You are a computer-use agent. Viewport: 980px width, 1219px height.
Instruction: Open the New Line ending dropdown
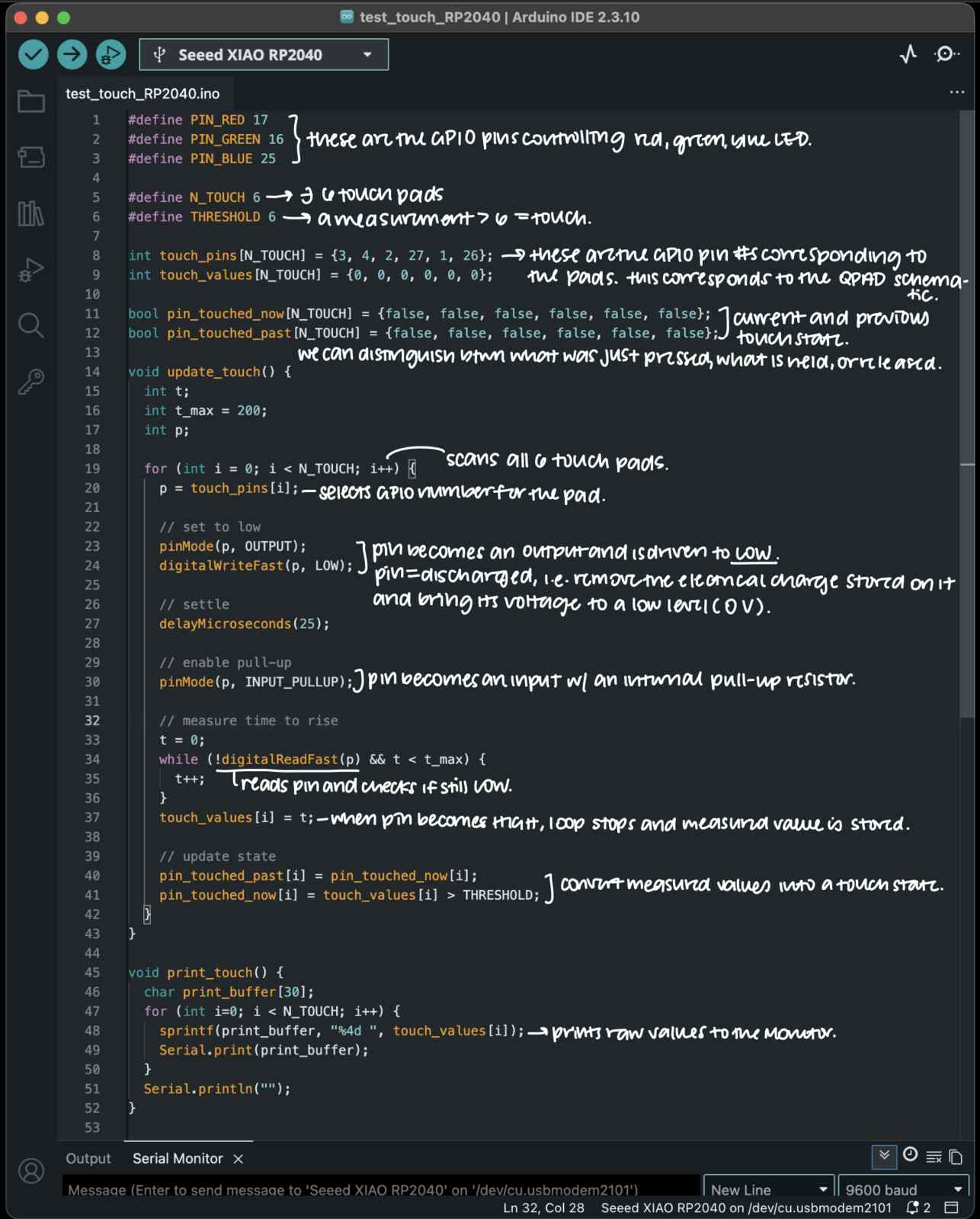click(x=768, y=1188)
